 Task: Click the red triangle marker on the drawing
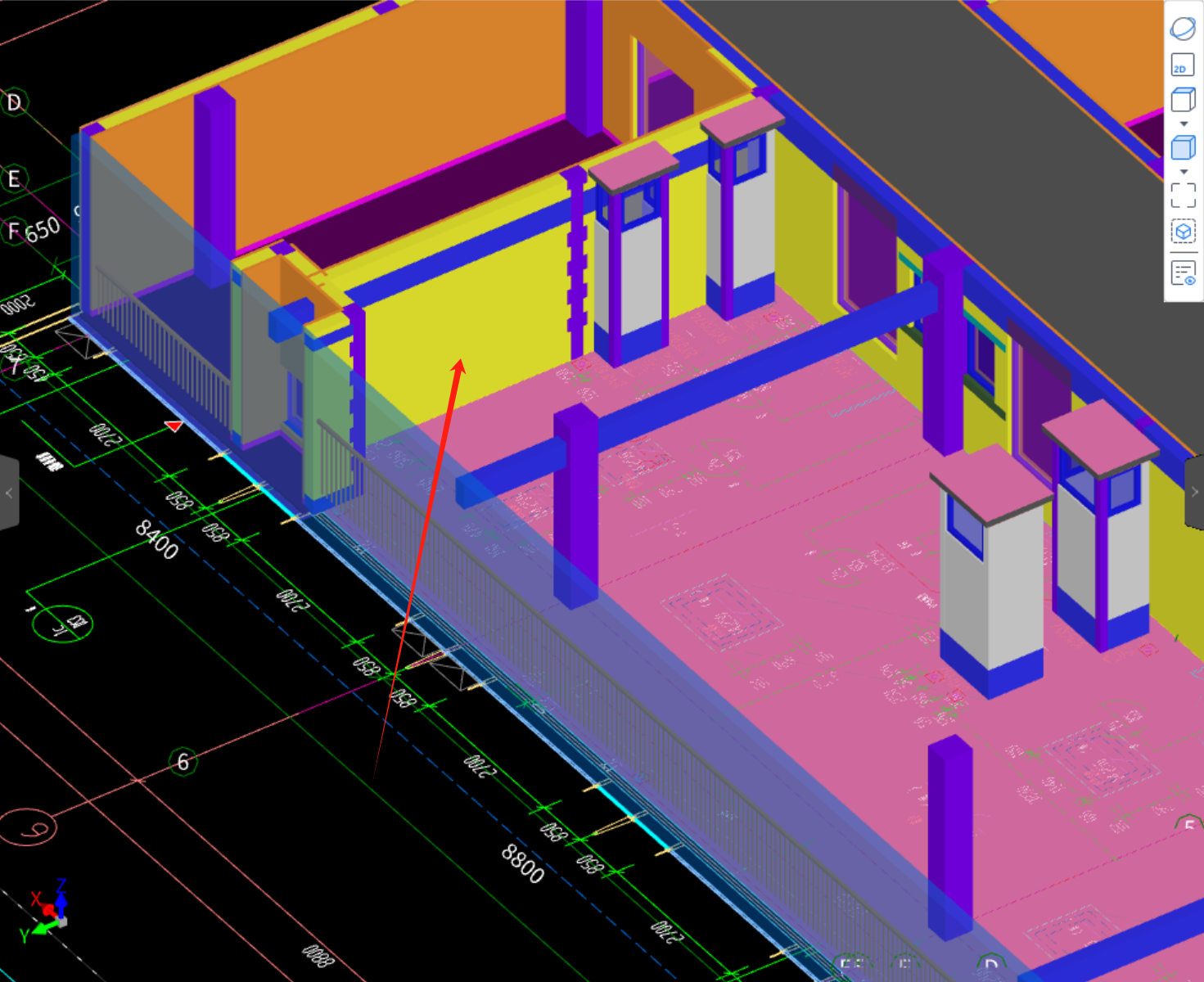coord(174,426)
